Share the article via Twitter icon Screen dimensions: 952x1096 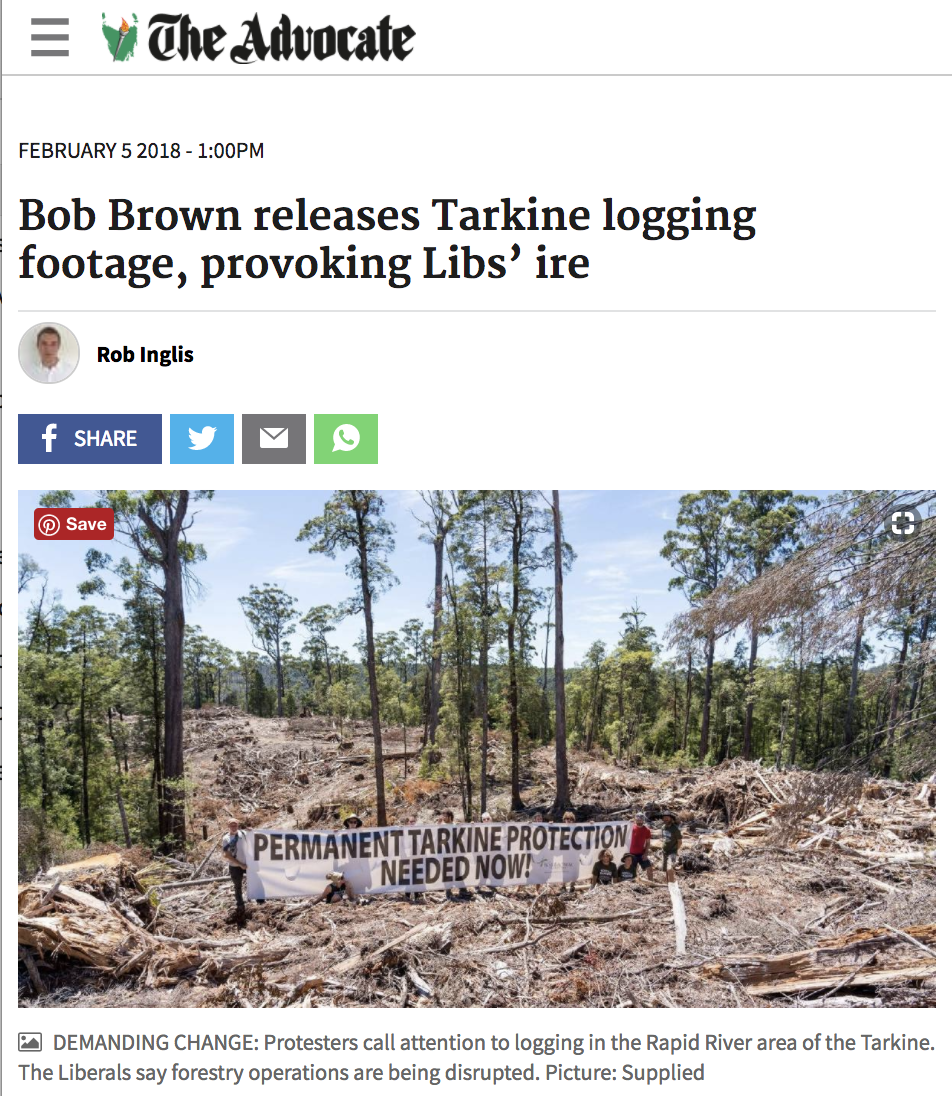pyautogui.click(x=202, y=439)
